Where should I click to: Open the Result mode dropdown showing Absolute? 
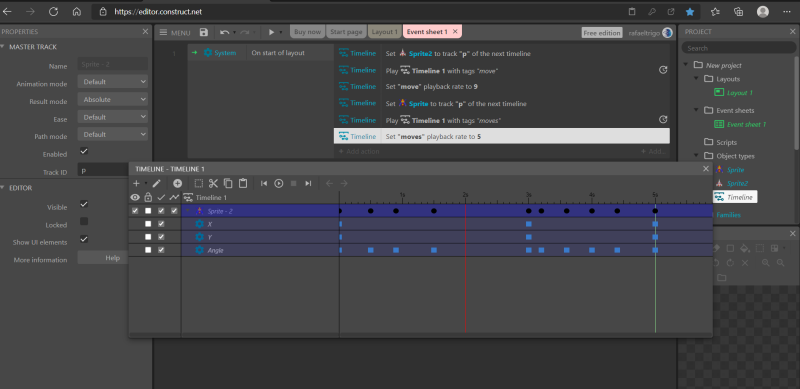point(113,100)
